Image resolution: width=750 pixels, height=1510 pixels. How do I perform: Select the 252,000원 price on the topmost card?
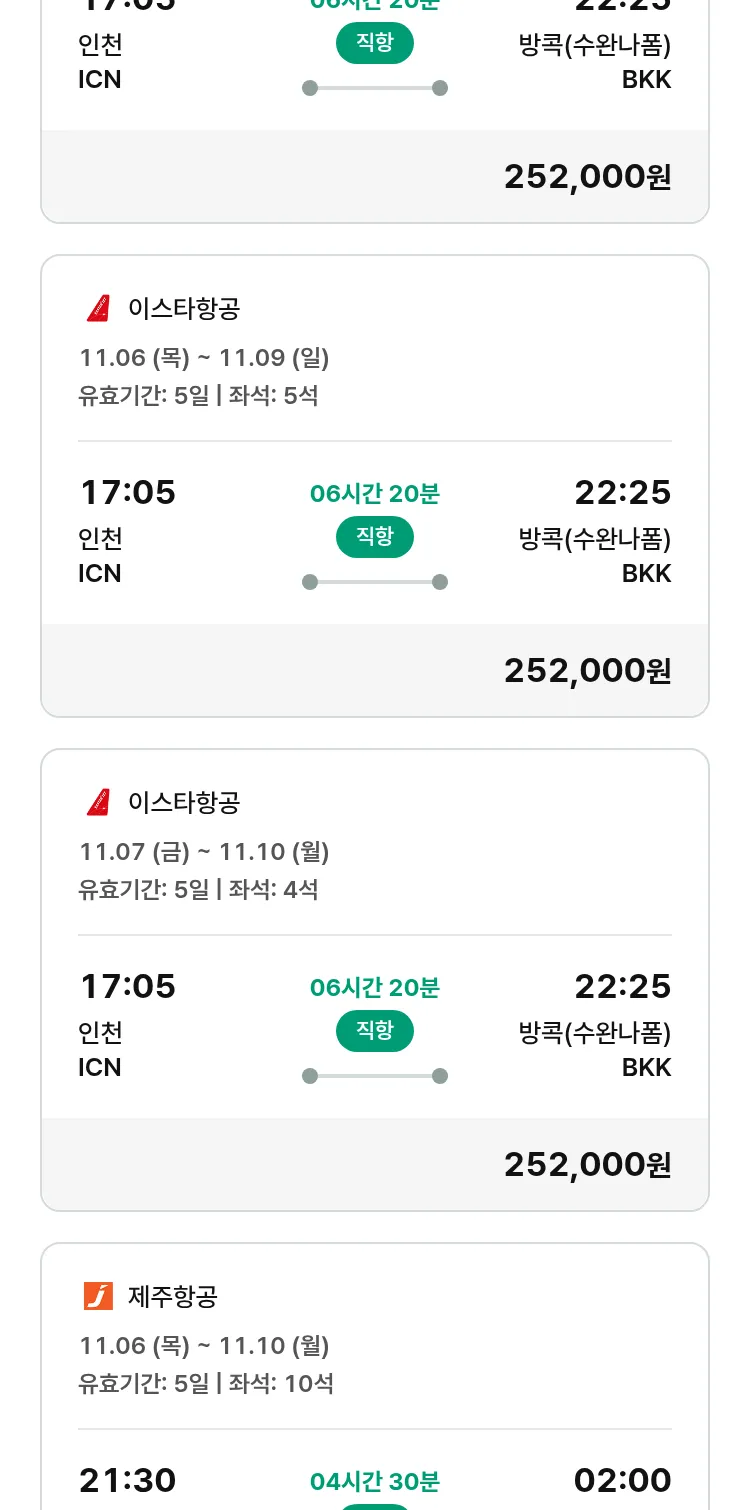pyautogui.click(x=587, y=177)
